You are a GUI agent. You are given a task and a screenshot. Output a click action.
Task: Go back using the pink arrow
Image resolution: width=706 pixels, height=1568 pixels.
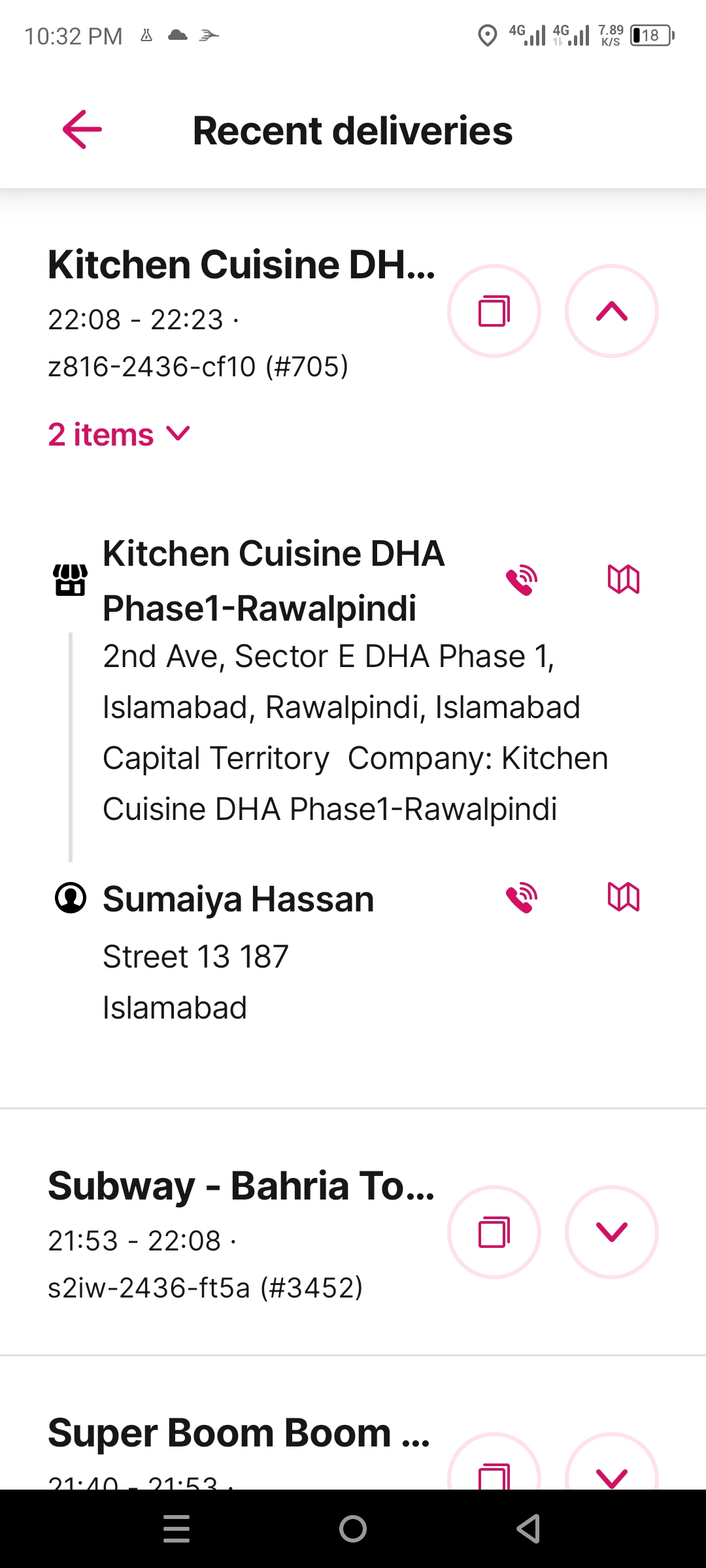click(82, 129)
